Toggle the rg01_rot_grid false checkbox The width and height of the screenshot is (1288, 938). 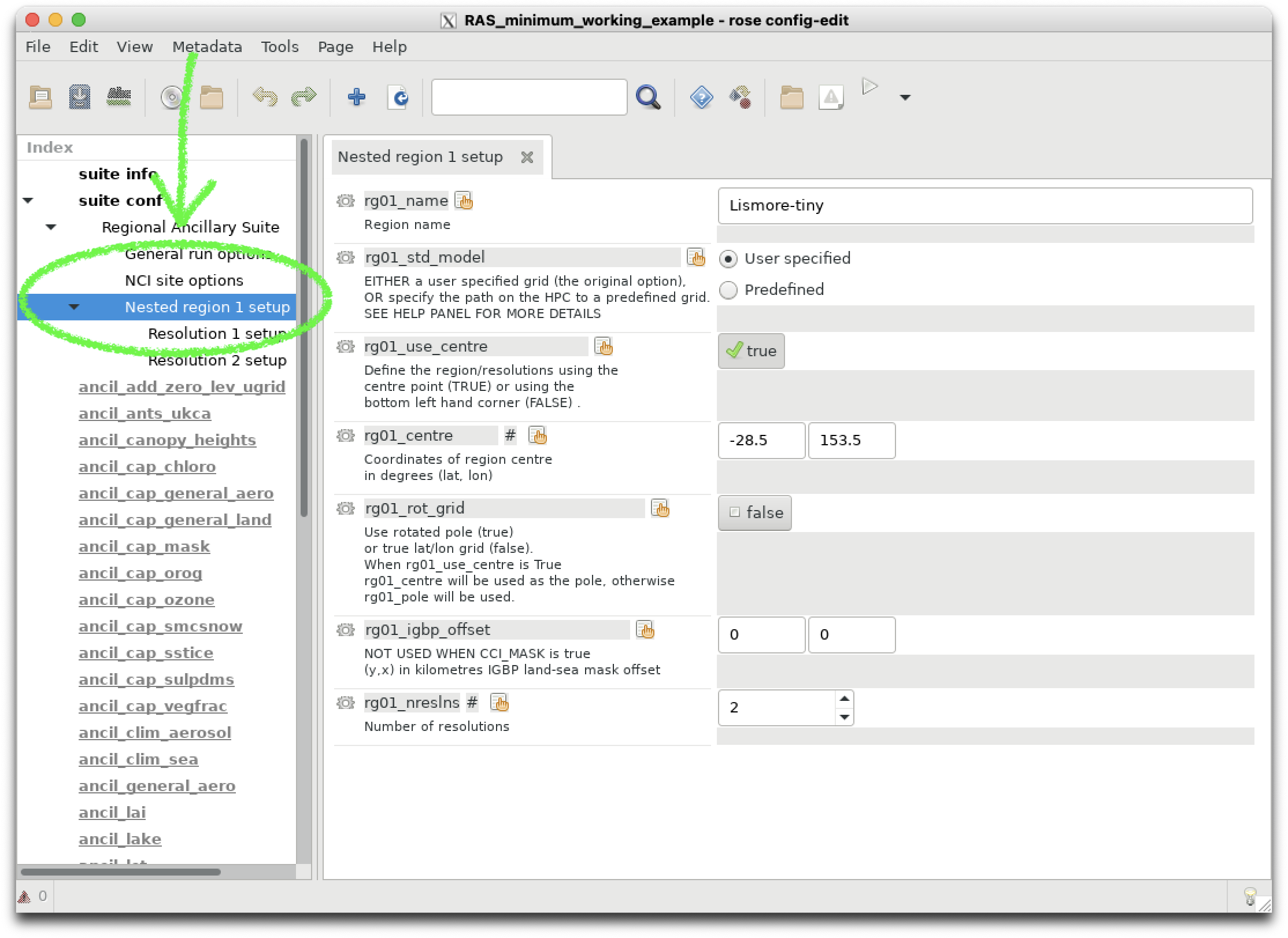click(755, 512)
